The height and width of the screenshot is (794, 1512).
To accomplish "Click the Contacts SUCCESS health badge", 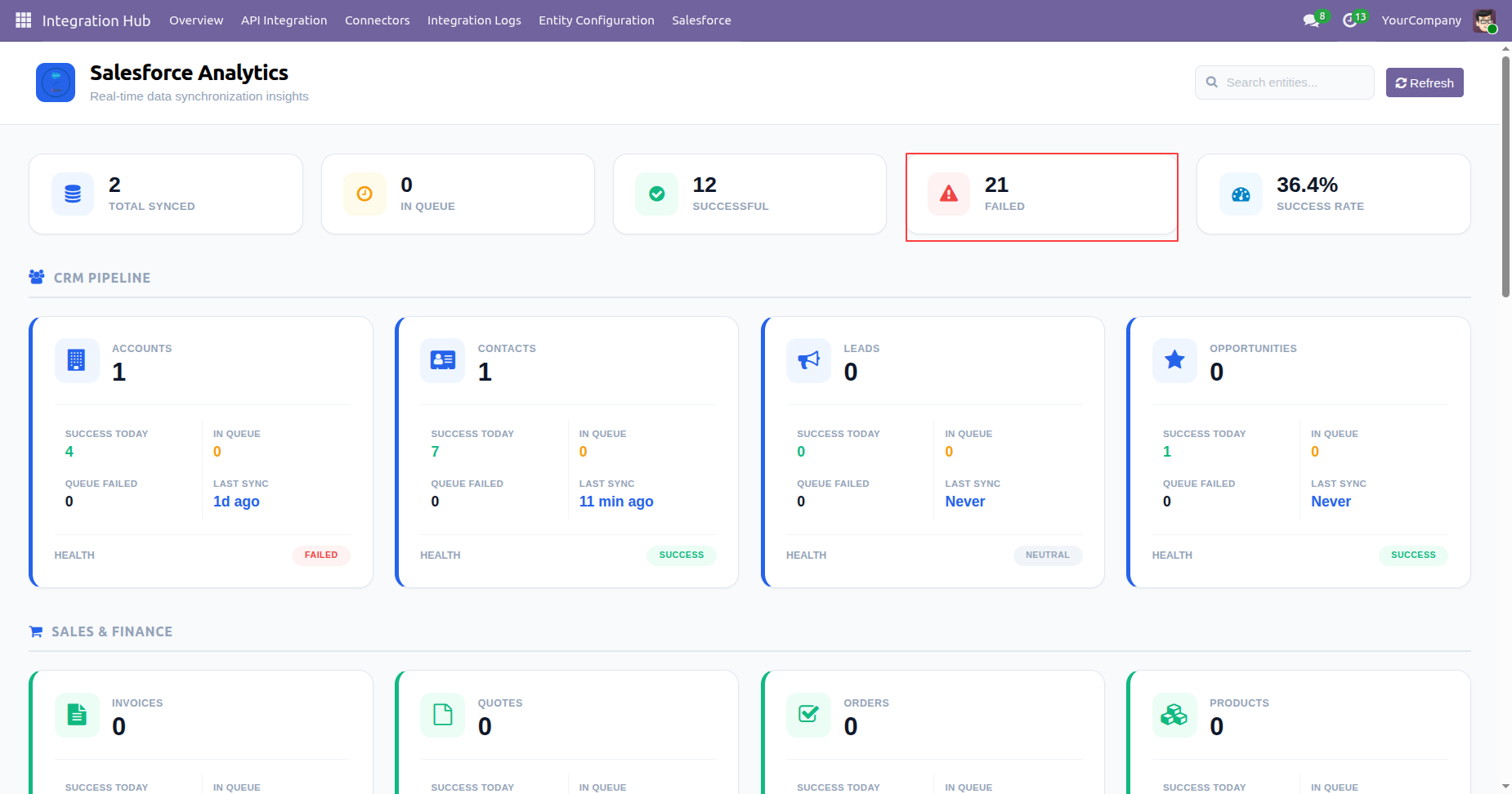I will 682,555.
